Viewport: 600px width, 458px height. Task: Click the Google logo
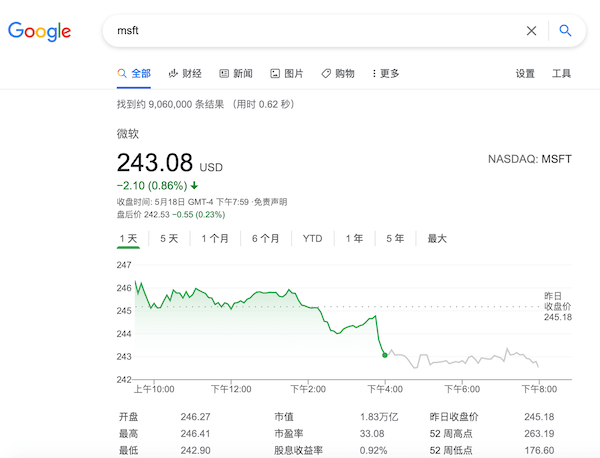[x=39, y=31]
